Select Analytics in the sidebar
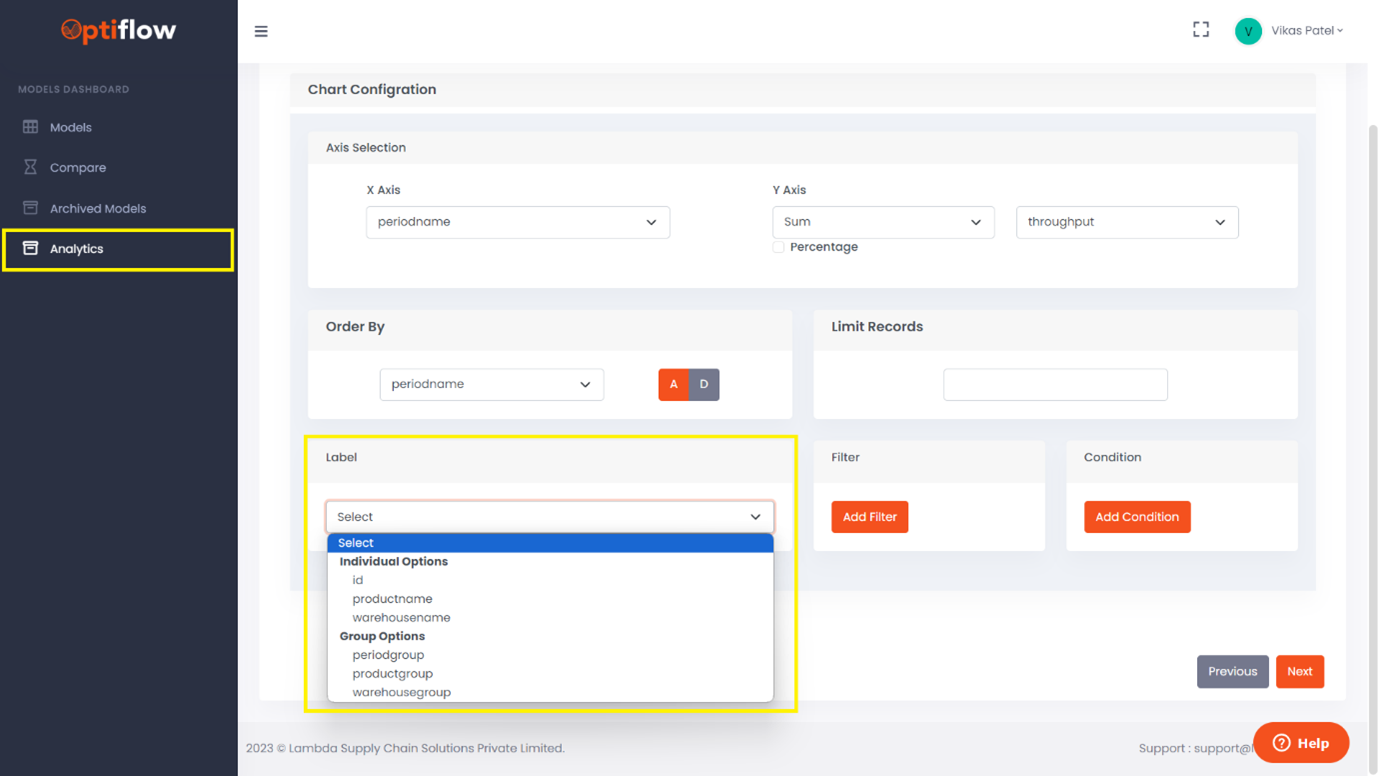The height and width of the screenshot is (776, 1379). pyautogui.click(x=77, y=249)
